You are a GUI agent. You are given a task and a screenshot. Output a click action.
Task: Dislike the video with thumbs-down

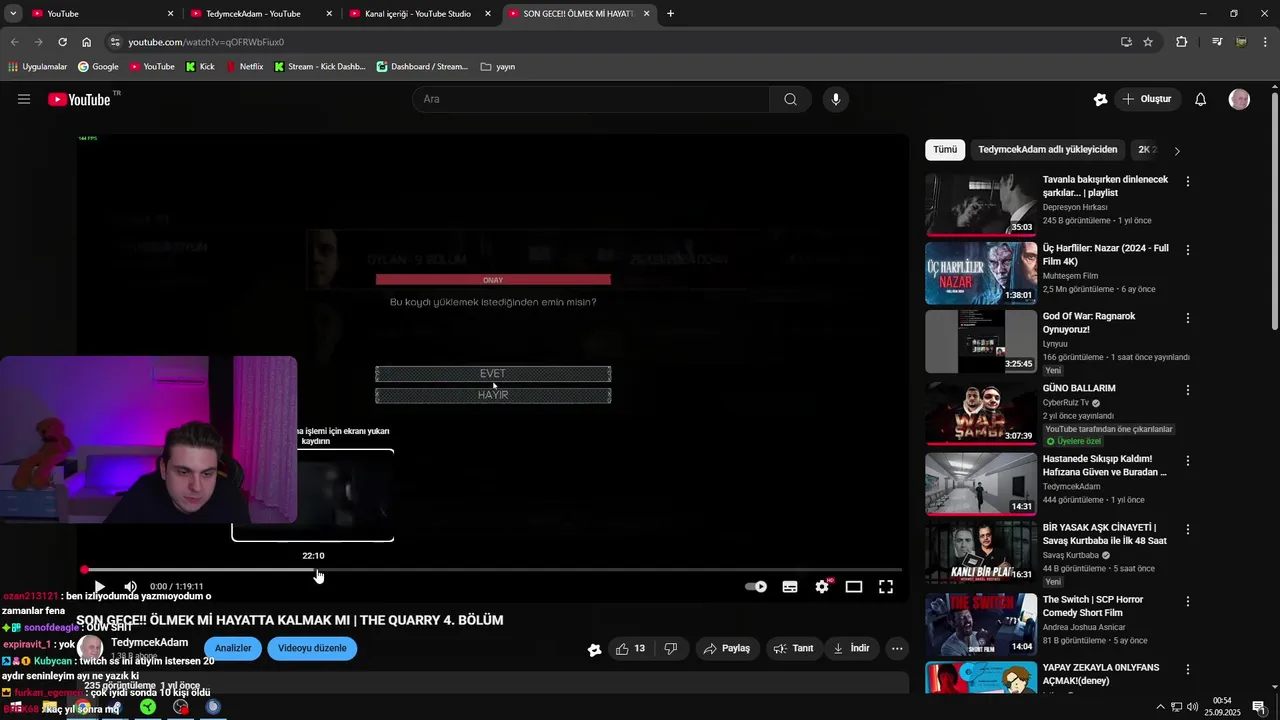pos(671,648)
